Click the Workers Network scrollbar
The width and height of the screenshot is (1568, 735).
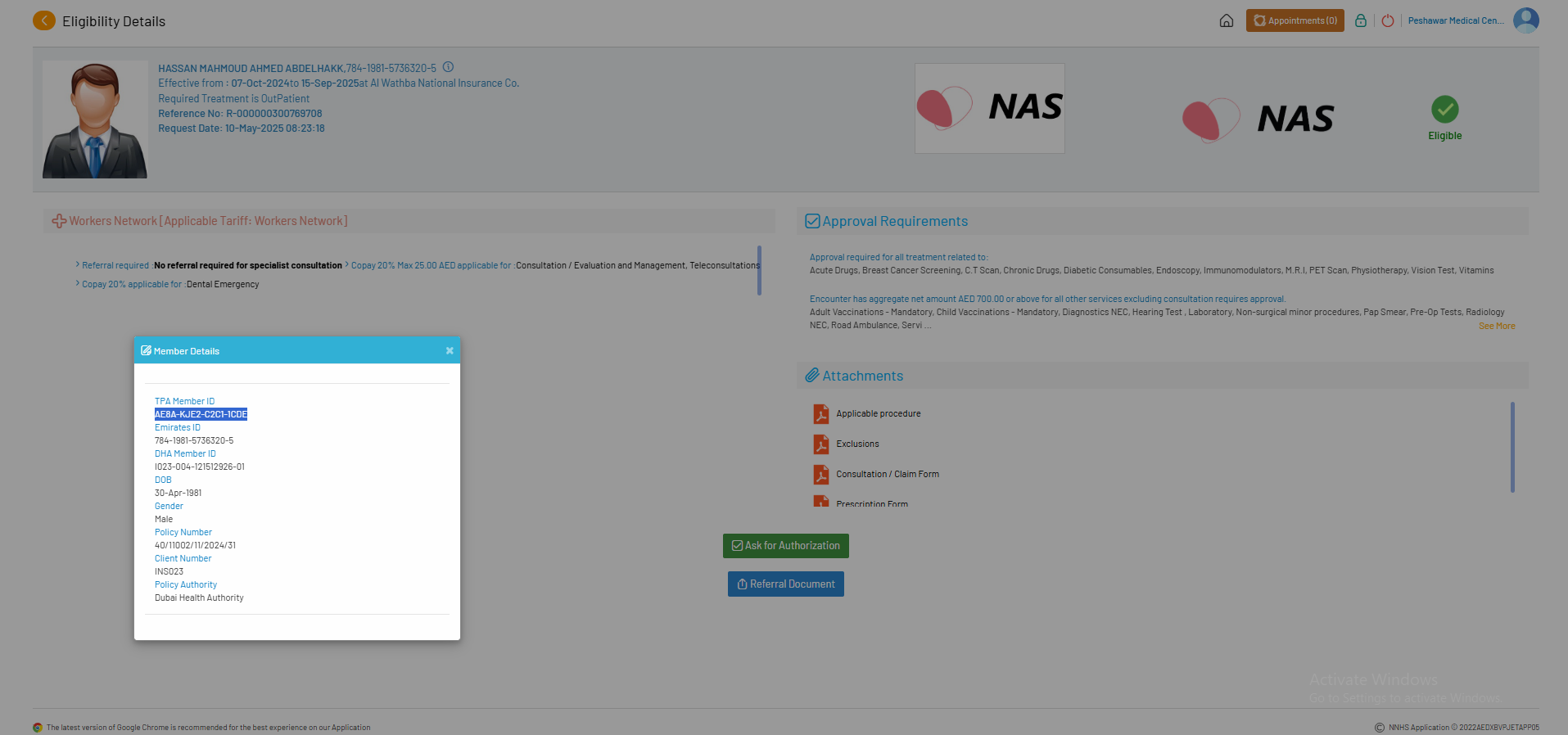pyautogui.click(x=759, y=270)
